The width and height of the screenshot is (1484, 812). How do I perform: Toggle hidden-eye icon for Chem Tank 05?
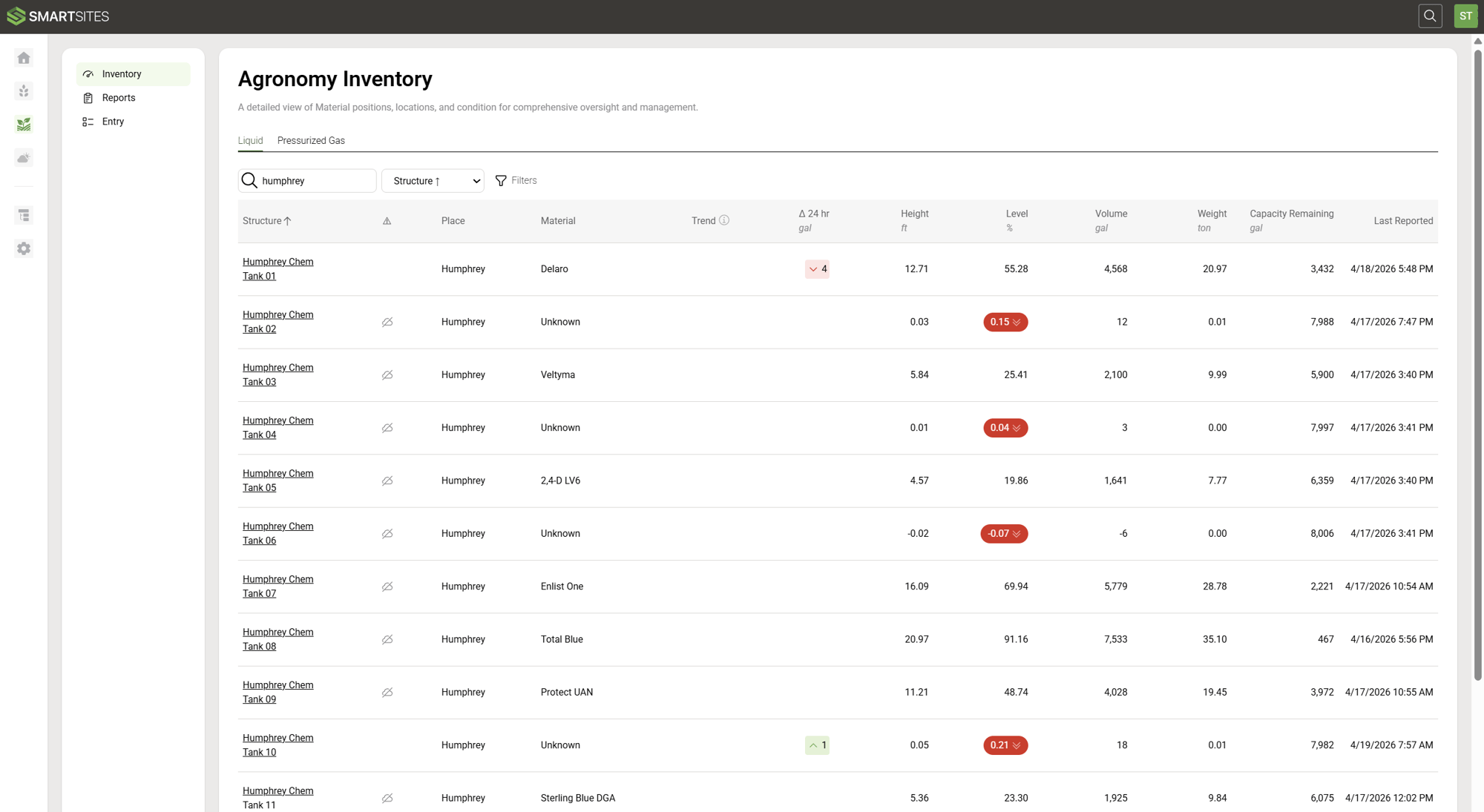coord(387,481)
